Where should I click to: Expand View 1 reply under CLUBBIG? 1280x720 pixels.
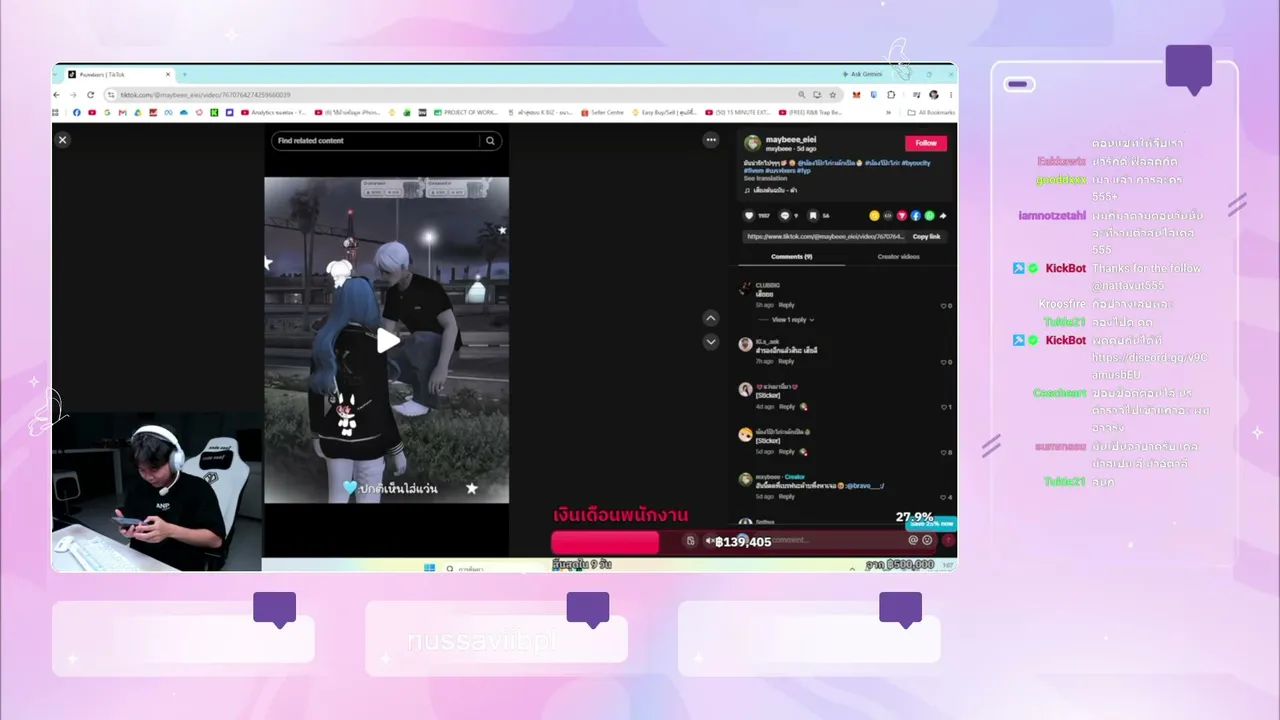pos(791,320)
